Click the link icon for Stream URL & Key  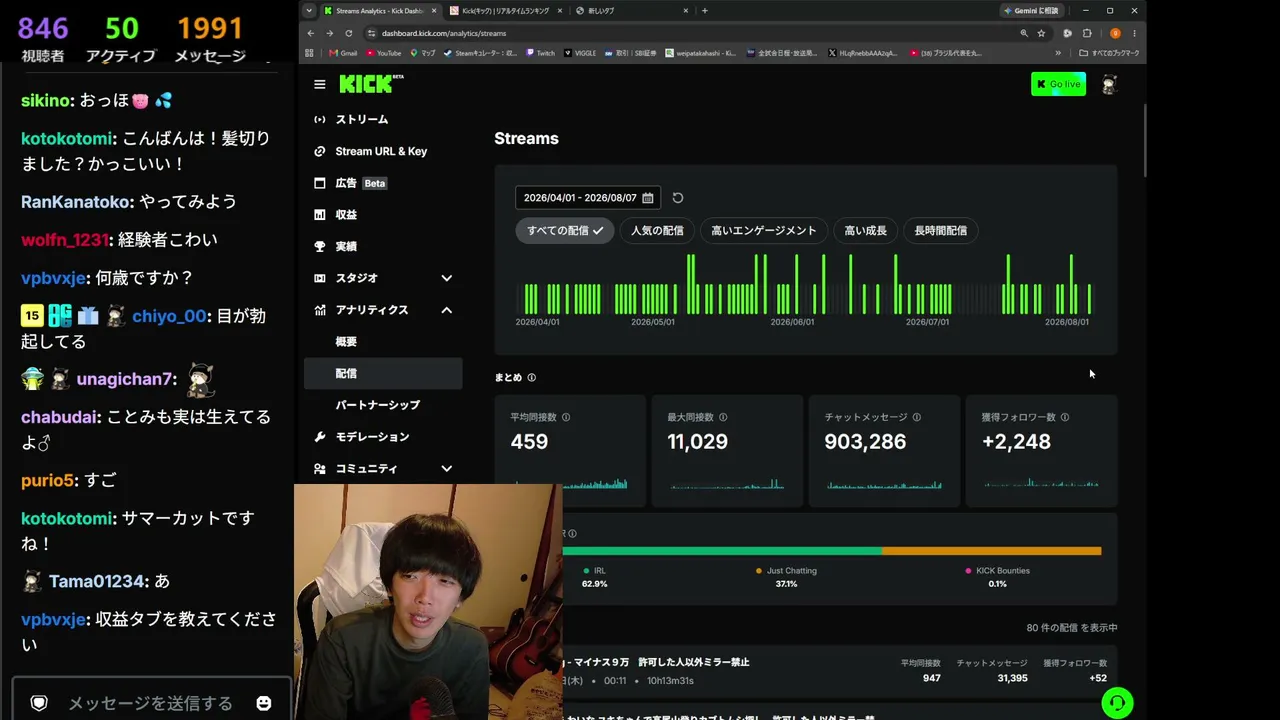[320, 152]
